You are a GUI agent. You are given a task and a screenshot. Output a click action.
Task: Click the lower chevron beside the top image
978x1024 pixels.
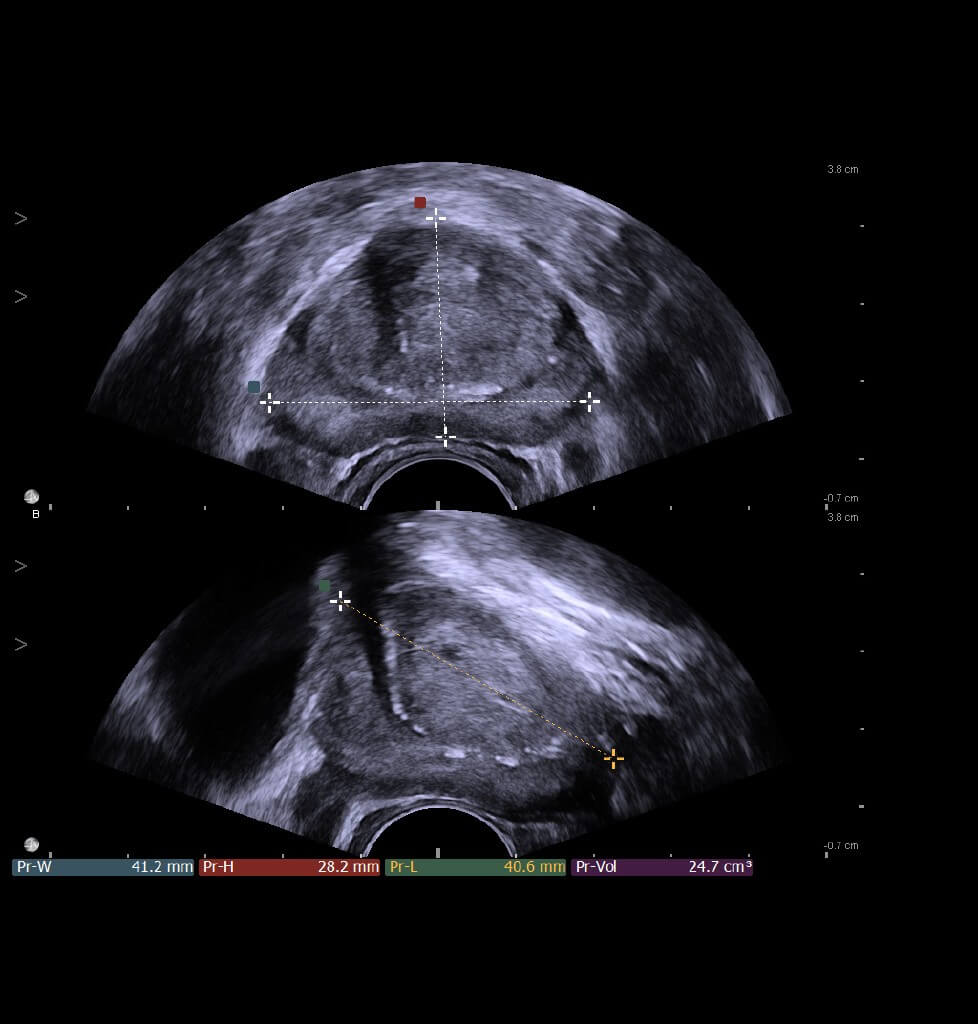pos(20,297)
